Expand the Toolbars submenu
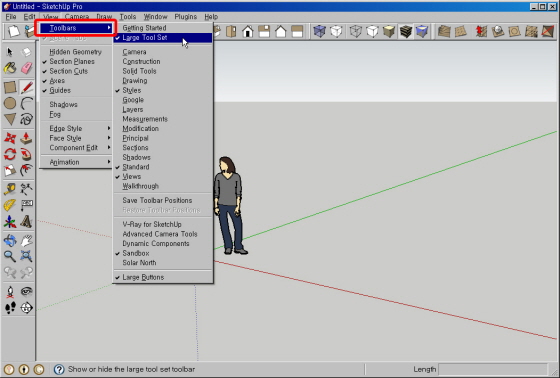The image size is (560, 378). click(76, 28)
